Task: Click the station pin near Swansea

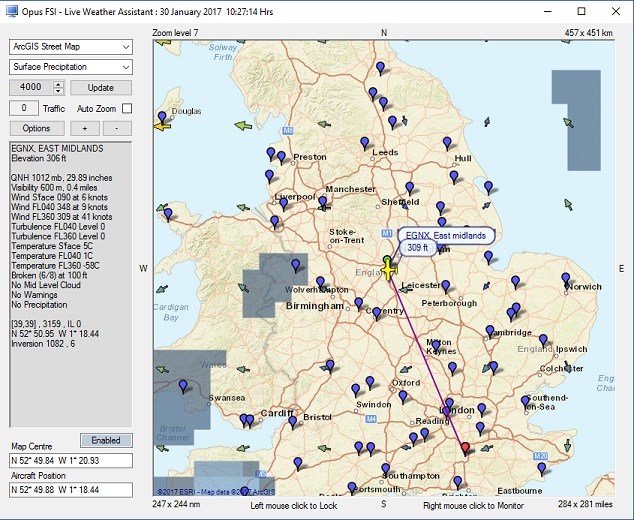Action: pyautogui.click(x=183, y=385)
